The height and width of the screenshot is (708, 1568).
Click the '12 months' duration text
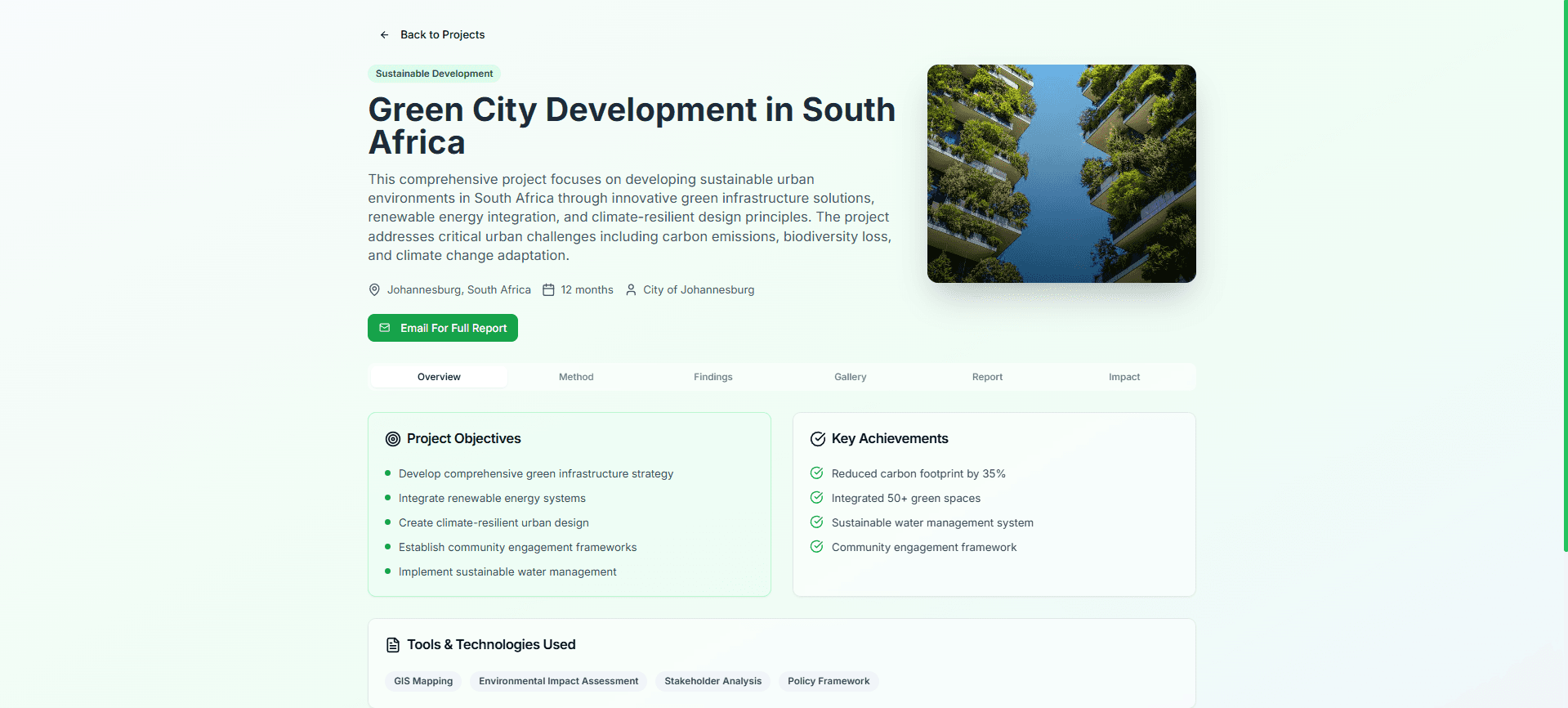pos(587,290)
